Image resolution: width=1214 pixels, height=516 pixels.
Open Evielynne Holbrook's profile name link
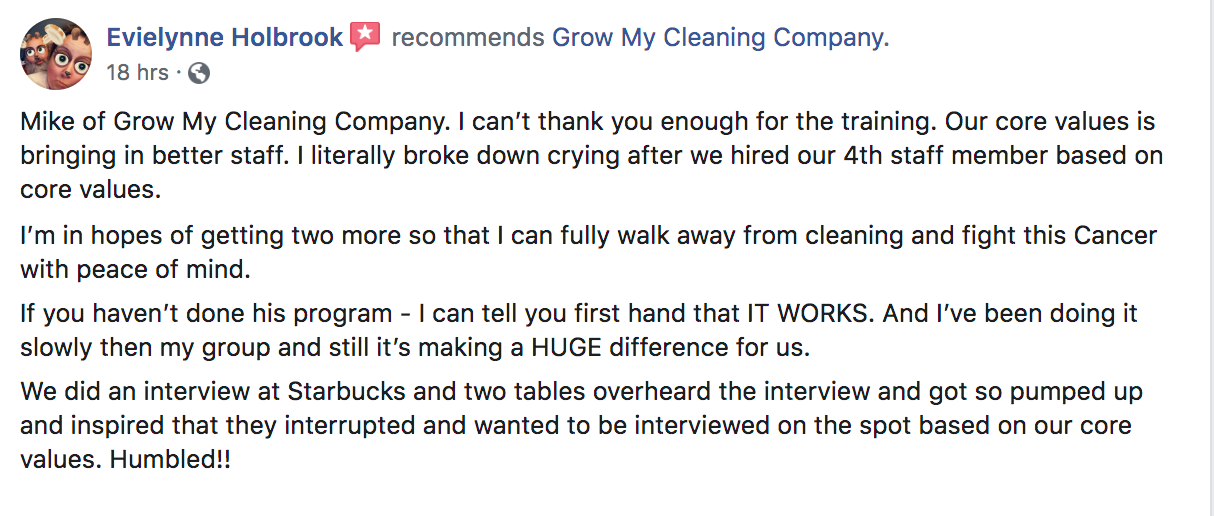[225, 39]
